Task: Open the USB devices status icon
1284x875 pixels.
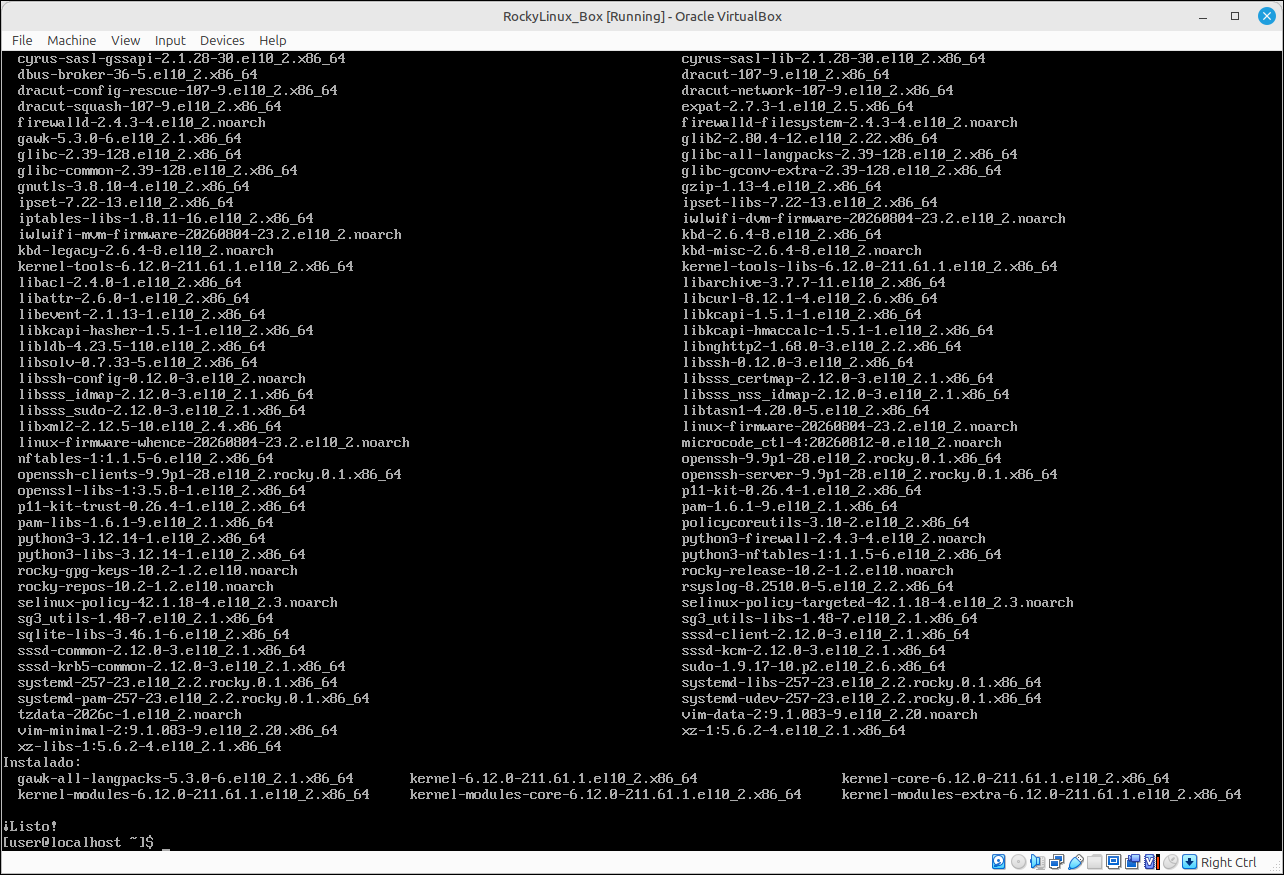Action: pyautogui.click(x=1075, y=862)
